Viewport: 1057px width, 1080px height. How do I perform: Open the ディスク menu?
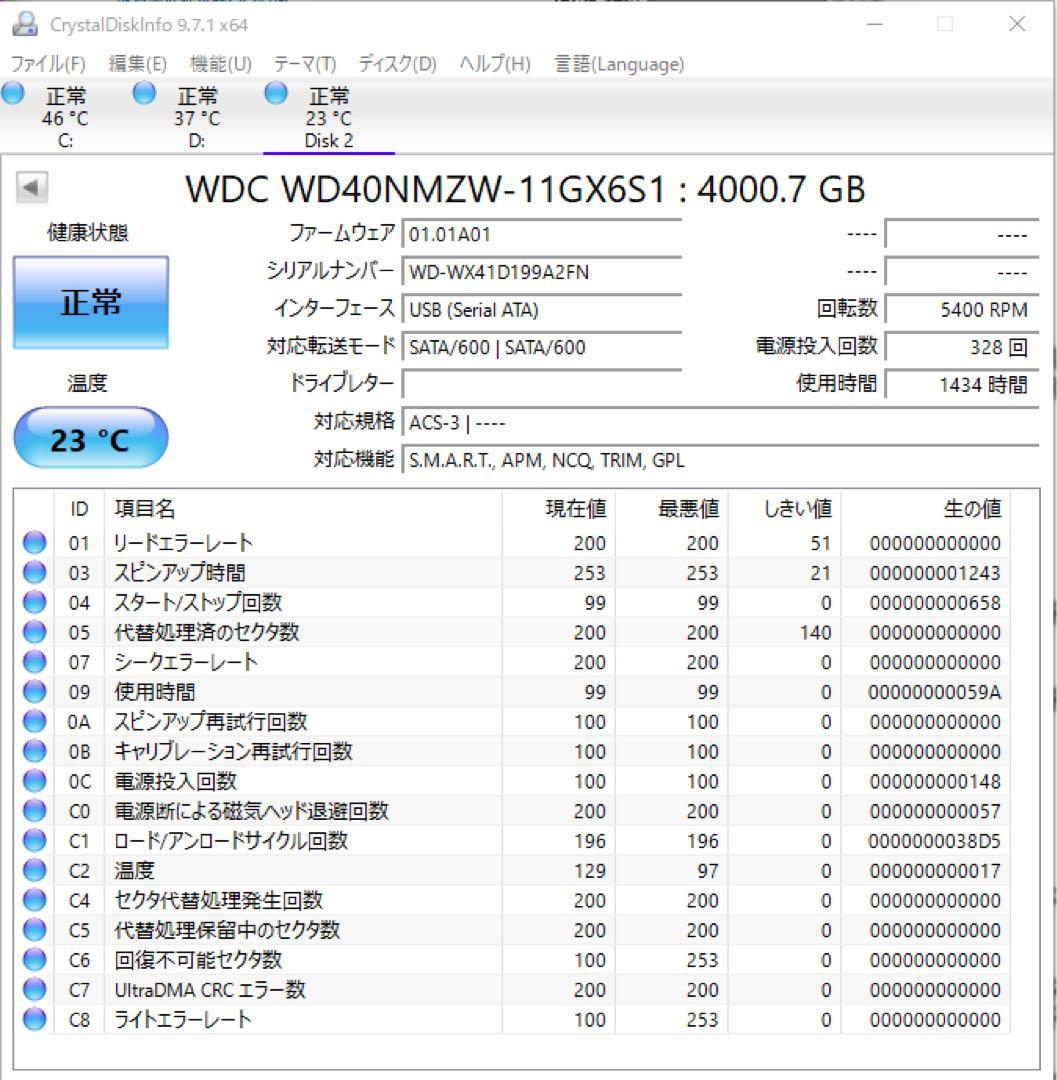pos(399,63)
